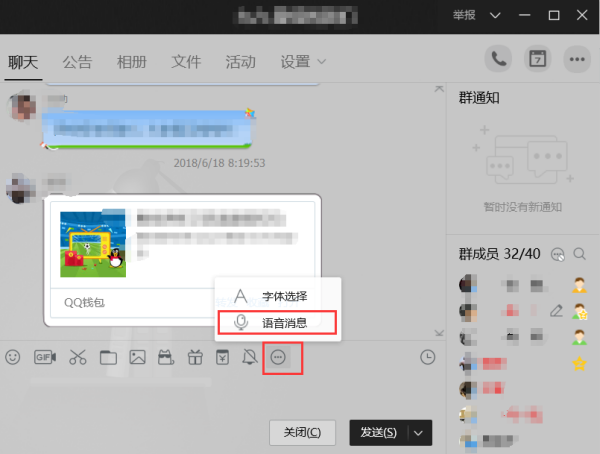Open the more options ellipsis in toolbar
This screenshot has height=454, width=600.
point(278,358)
